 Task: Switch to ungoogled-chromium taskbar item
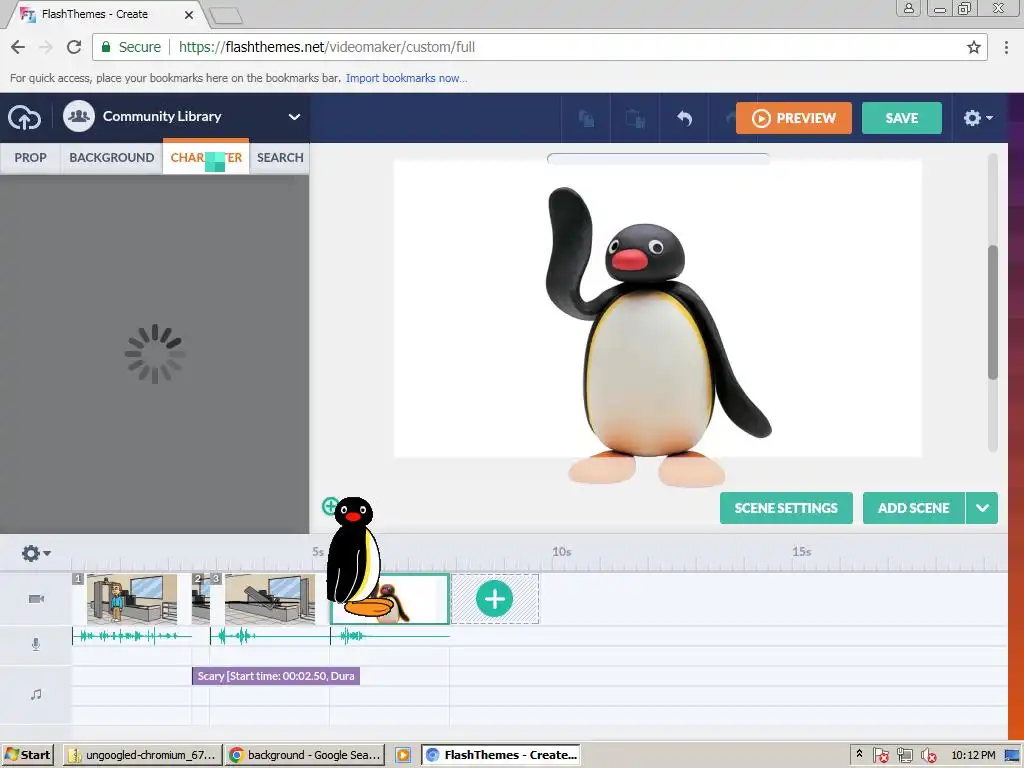142,755
